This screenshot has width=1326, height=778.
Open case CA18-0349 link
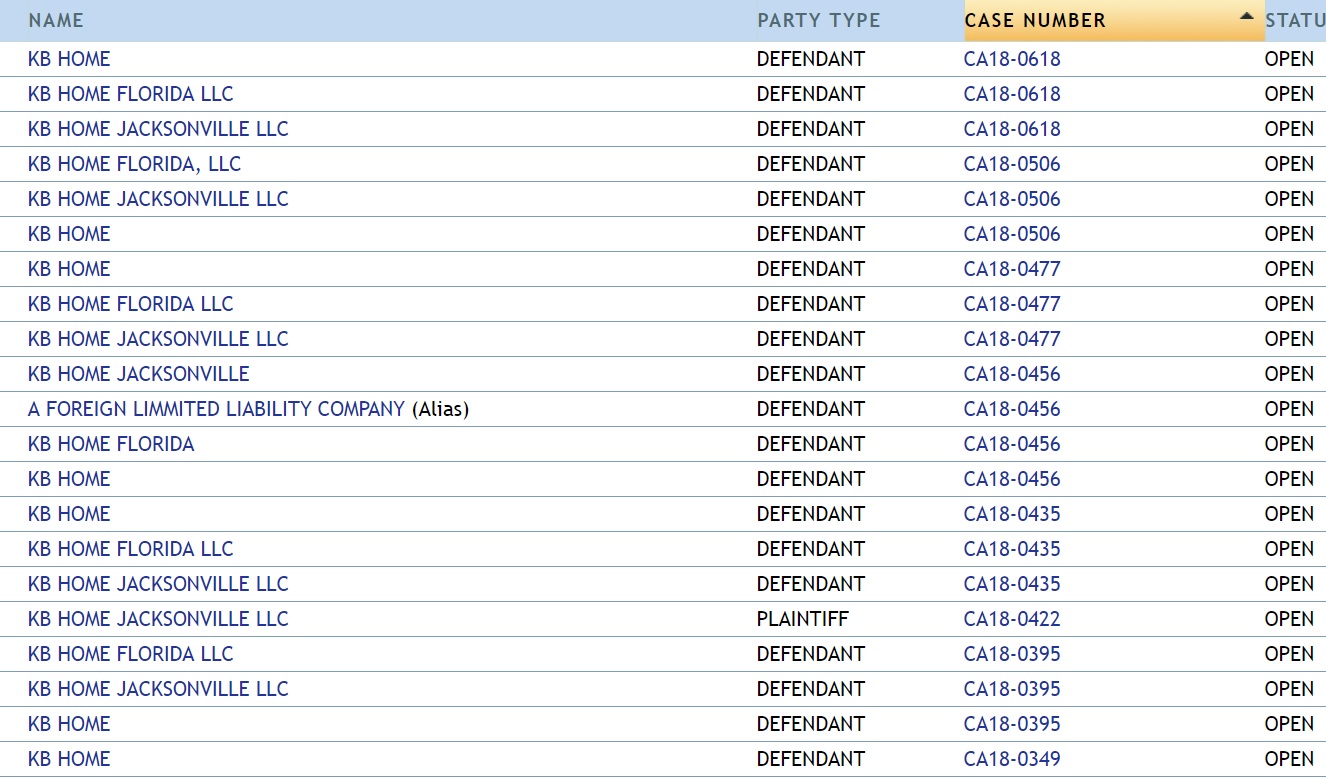coord(1012,759)
